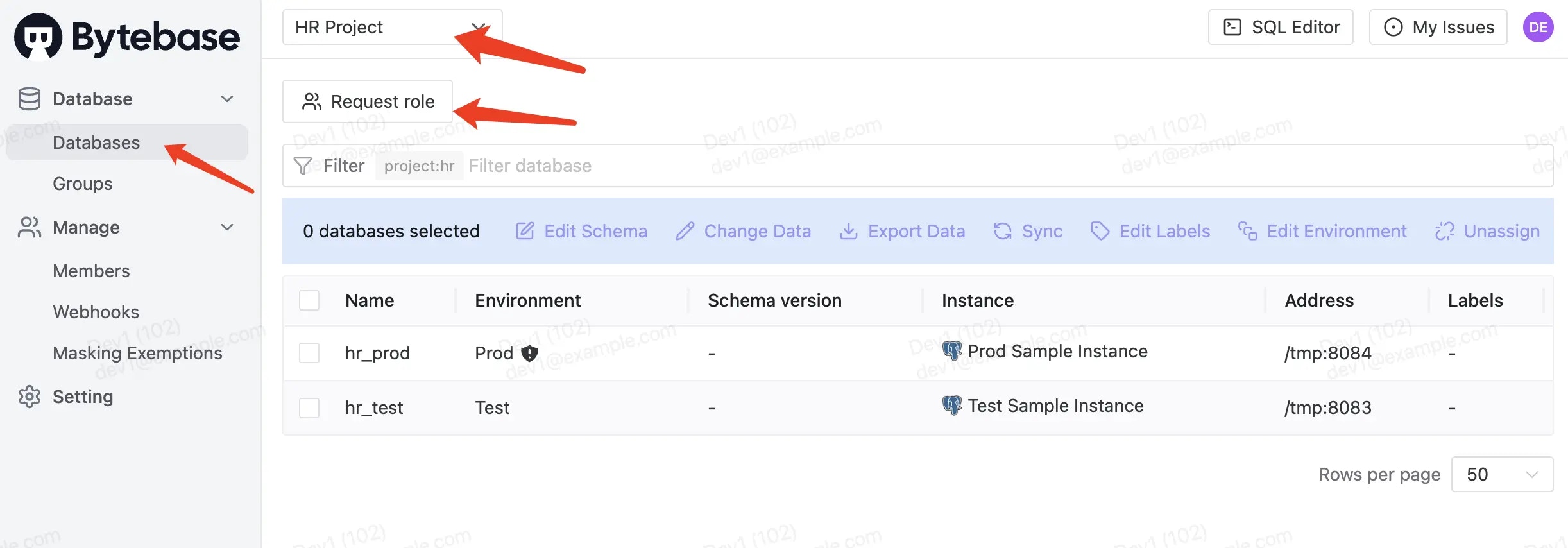Select the Edit Schema action
Screen dimensions: 1568x548
[x=580, y=231]
